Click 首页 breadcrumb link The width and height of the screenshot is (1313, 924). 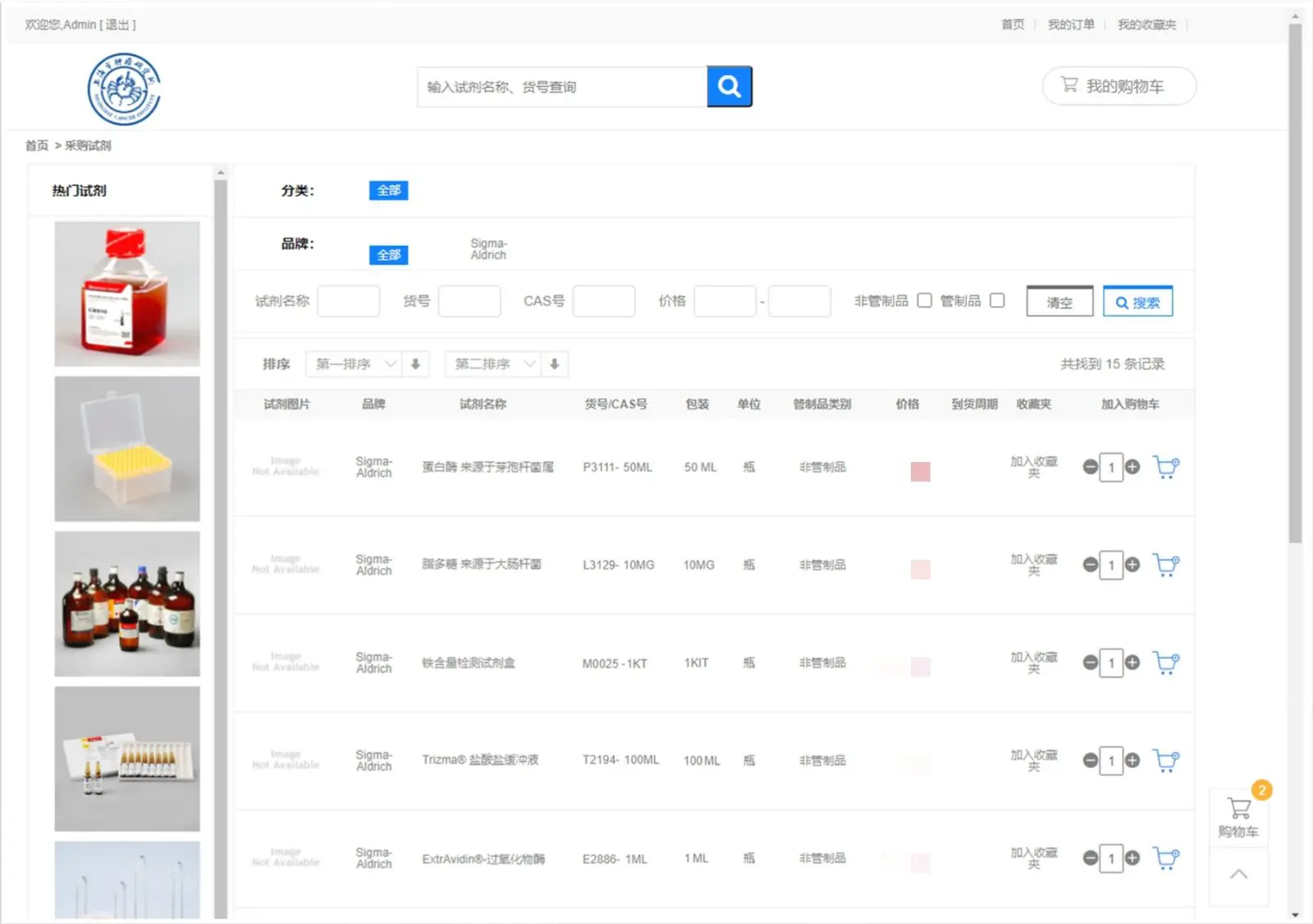pyautogui.click(x=36, y=145)
